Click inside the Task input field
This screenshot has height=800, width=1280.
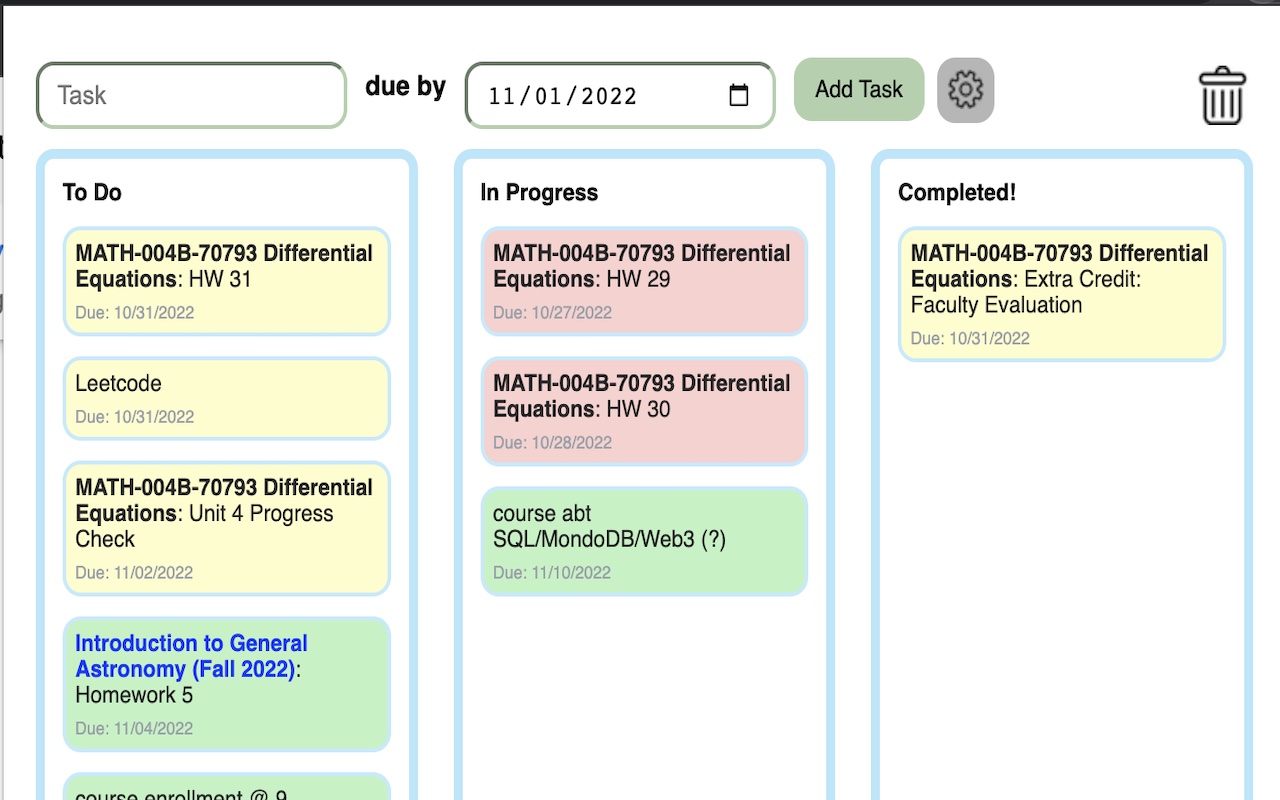tap(190, 95)
